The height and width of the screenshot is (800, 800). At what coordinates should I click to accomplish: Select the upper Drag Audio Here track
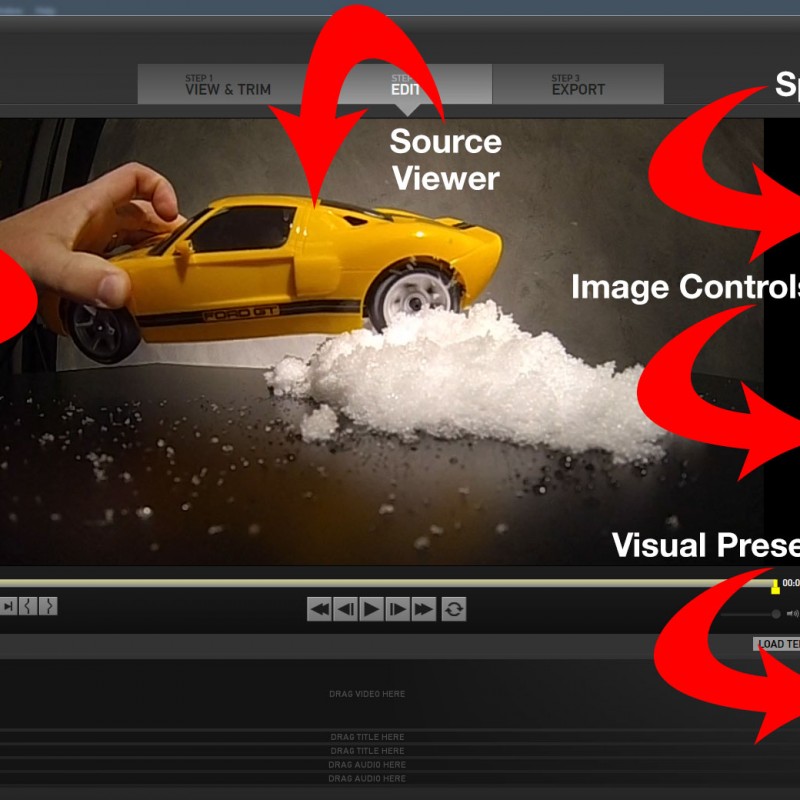click(367, 765)
